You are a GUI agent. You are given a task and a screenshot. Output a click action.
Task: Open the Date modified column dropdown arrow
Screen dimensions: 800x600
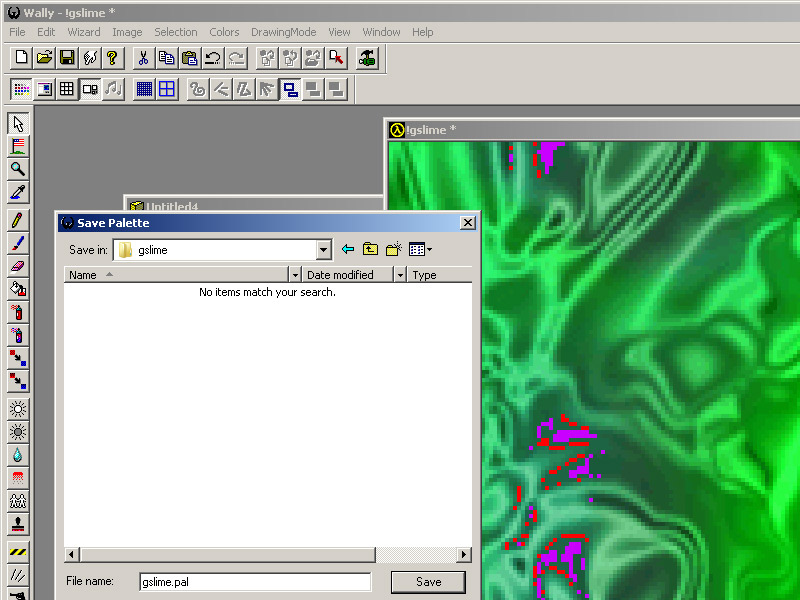(x=401, y=275)
